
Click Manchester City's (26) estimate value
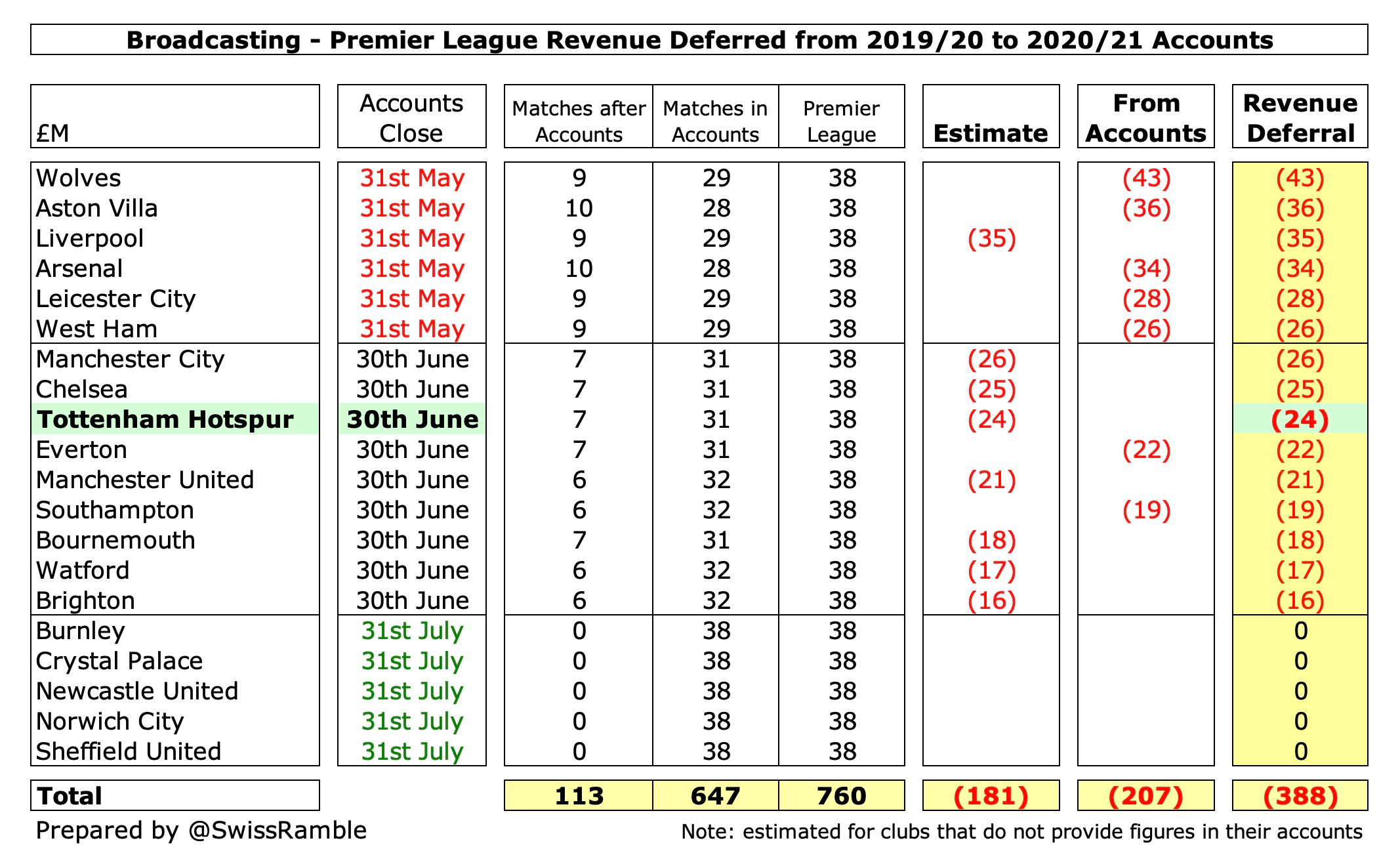(x=990, y=359)
